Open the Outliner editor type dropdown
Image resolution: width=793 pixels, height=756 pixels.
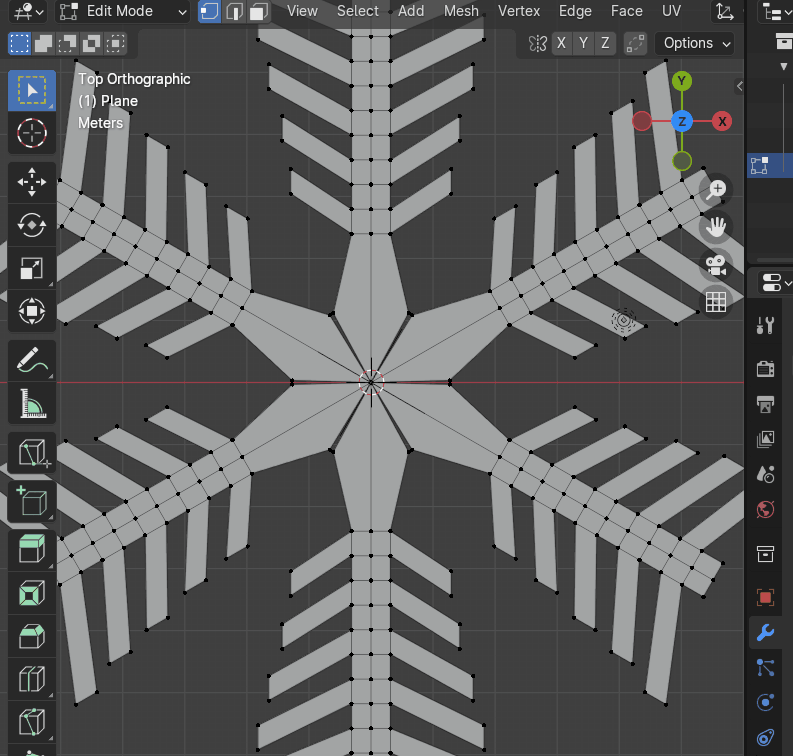pos(776,11)
